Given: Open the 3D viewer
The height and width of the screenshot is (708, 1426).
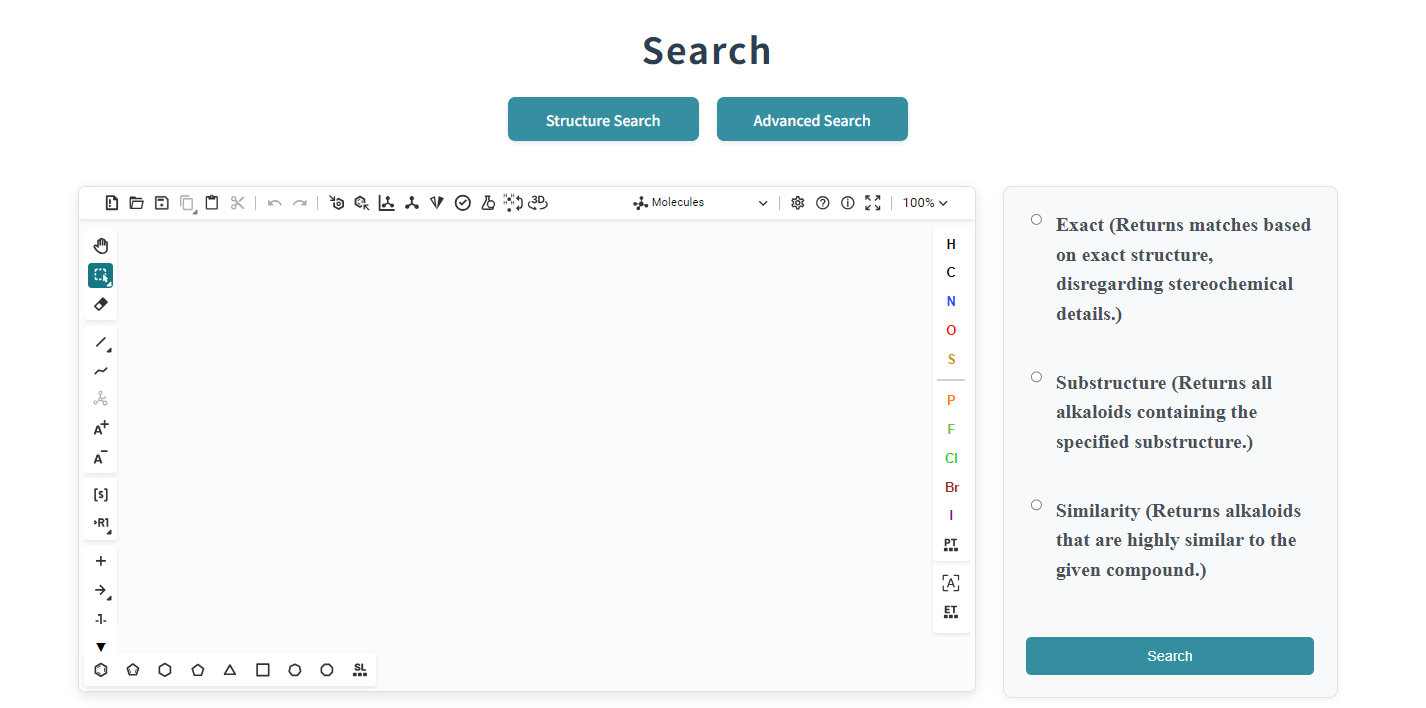Looking at the screenshot, I should click(538, 203).
